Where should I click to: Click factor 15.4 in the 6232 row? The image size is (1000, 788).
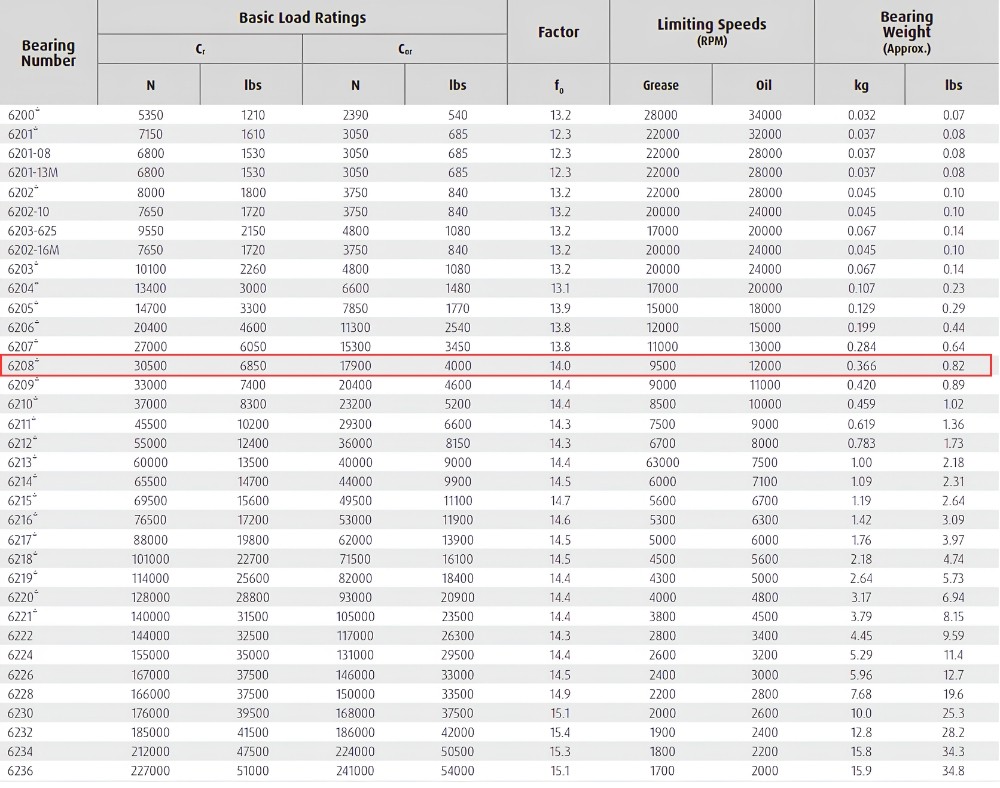[x=560, y=733]
